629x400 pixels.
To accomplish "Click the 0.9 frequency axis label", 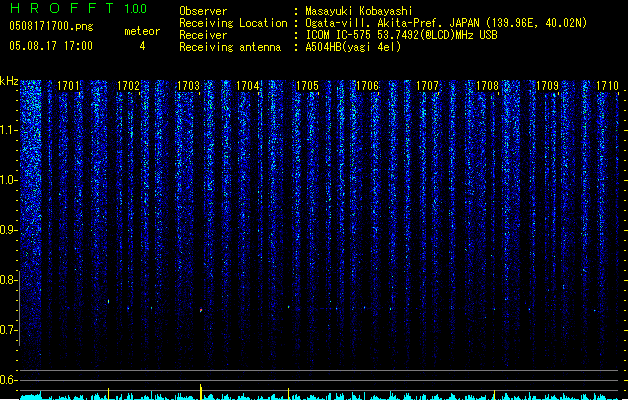I will pos(8,230).
